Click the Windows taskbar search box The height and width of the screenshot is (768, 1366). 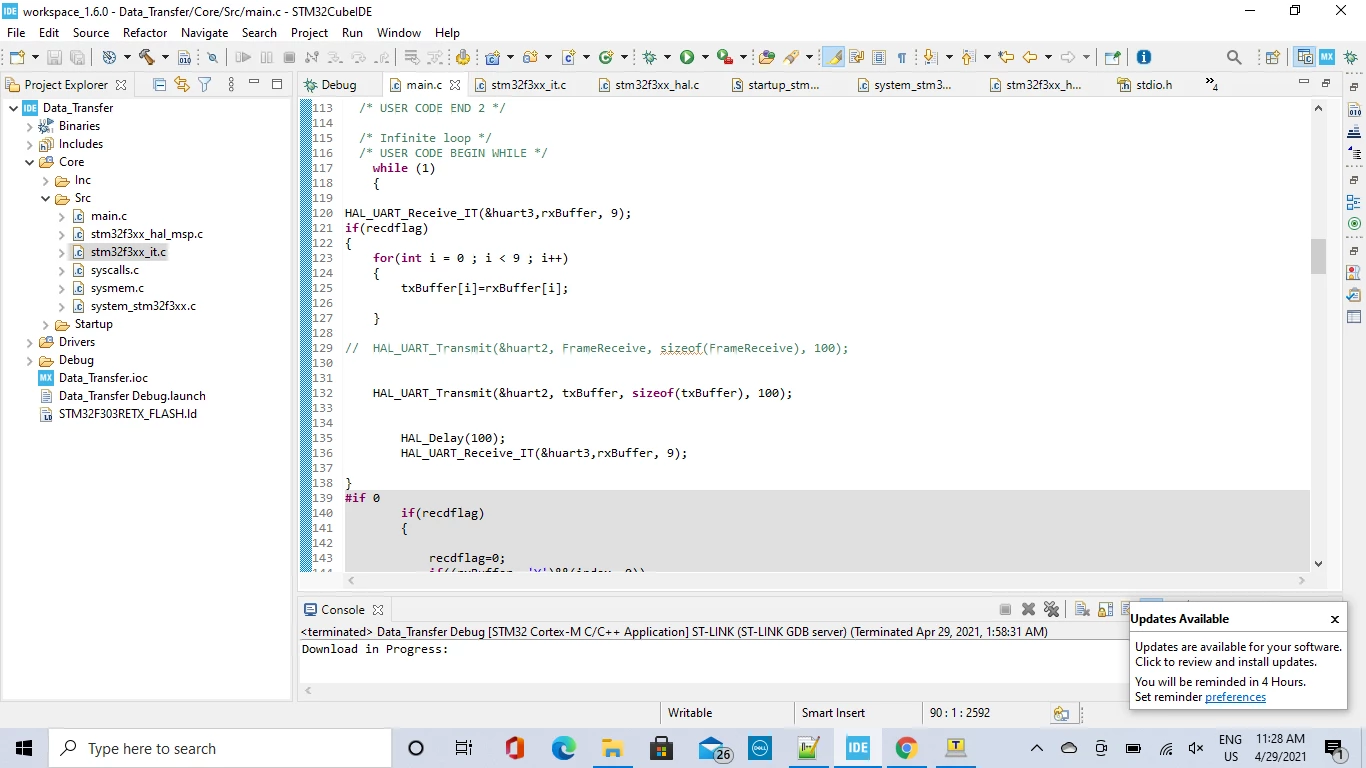pos(220,748)
